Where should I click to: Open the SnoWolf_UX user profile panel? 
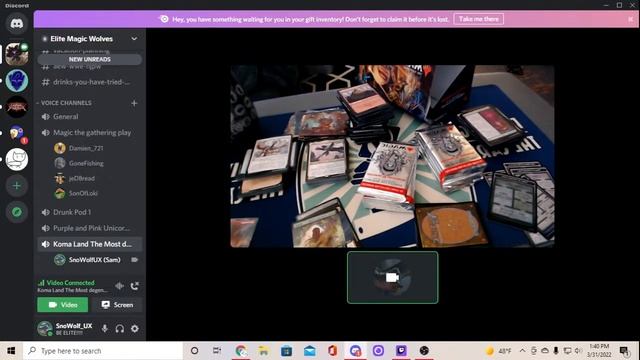point(65,329)
